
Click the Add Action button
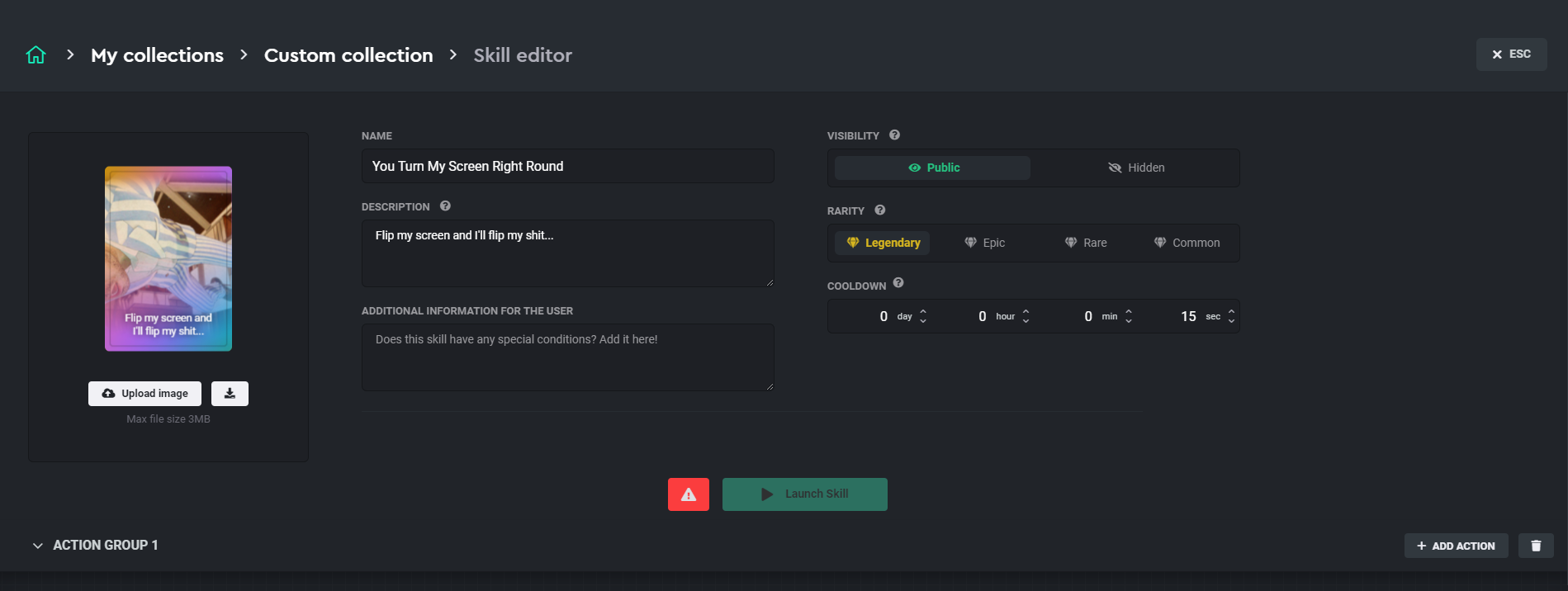1456,546
